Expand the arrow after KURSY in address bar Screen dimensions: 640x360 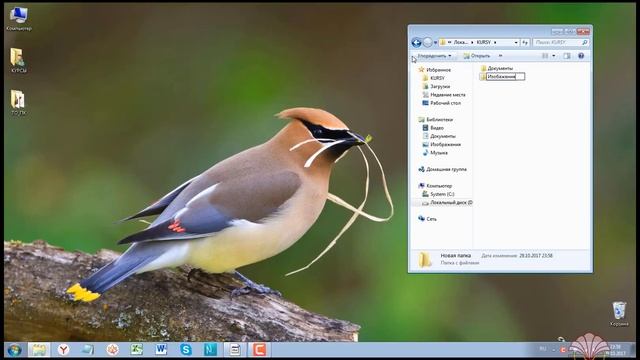(495, 42)
